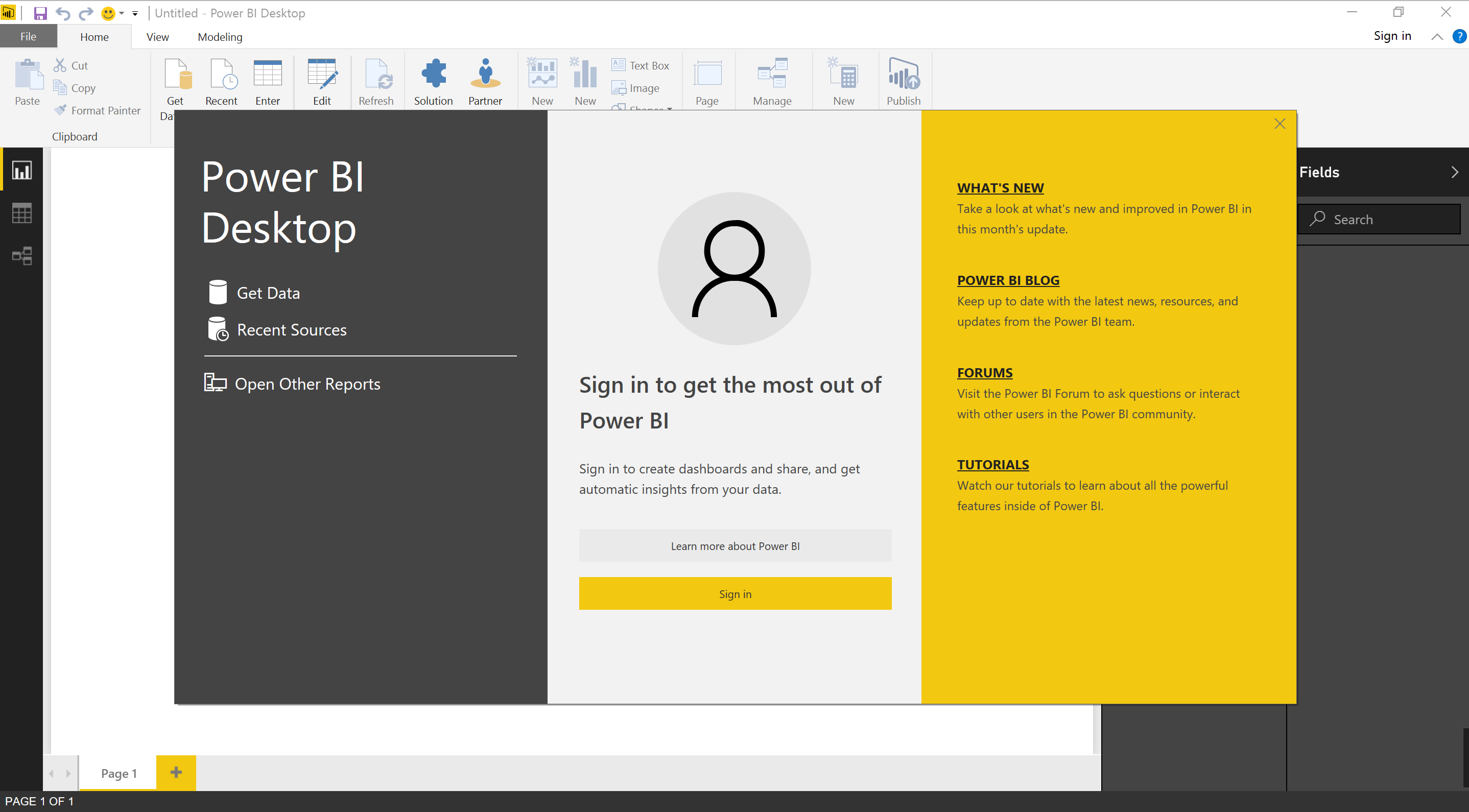The height and width of the screenshot is (812, 1469).
Task: Click Sign in at top right
Action: [1392, 36]
